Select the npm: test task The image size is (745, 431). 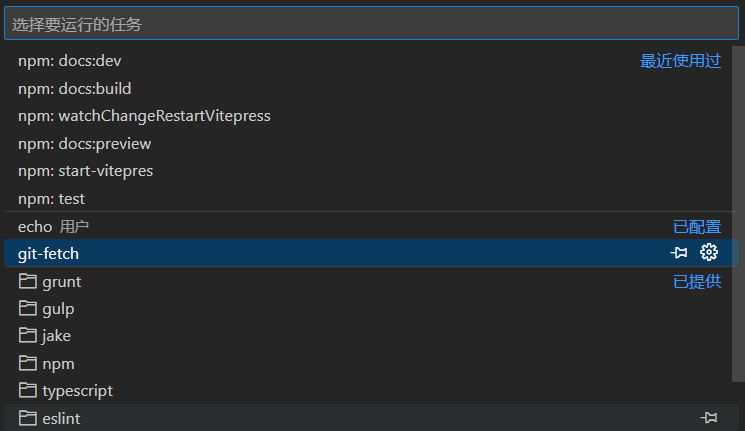[x=51, y=199]
